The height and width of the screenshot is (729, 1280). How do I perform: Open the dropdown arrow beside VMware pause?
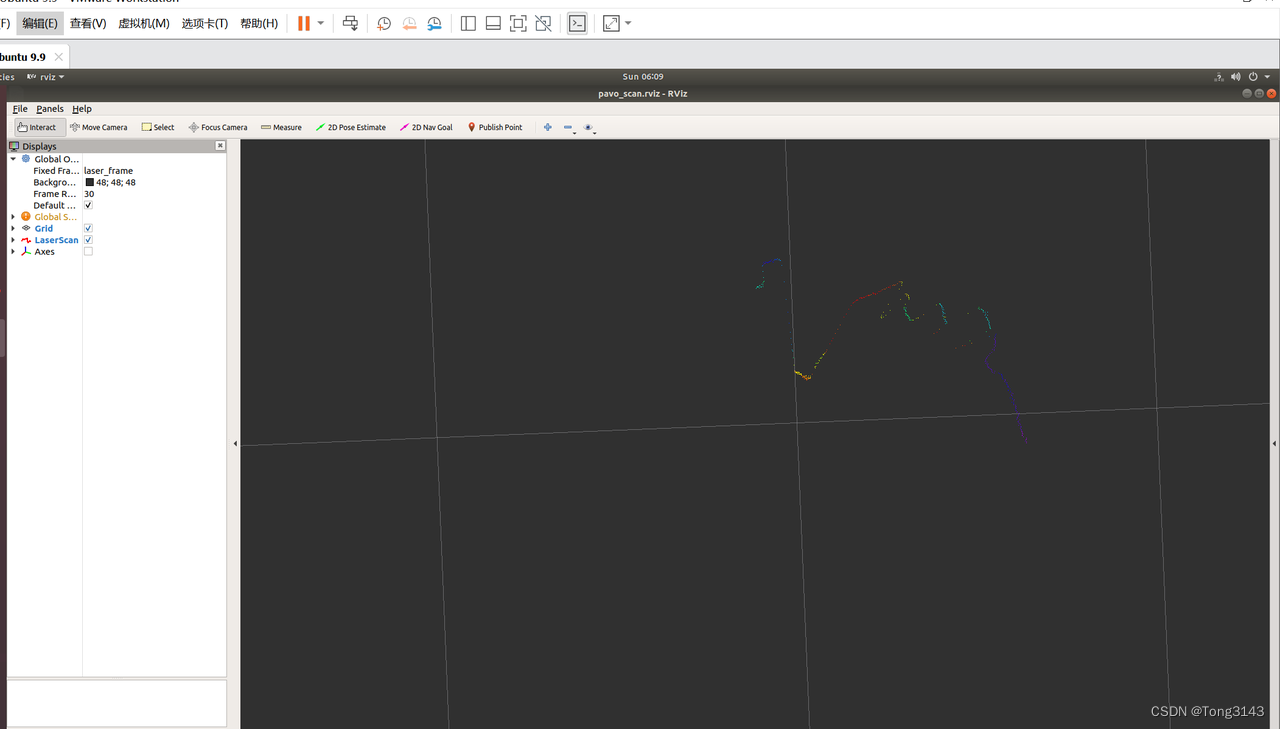321,23
